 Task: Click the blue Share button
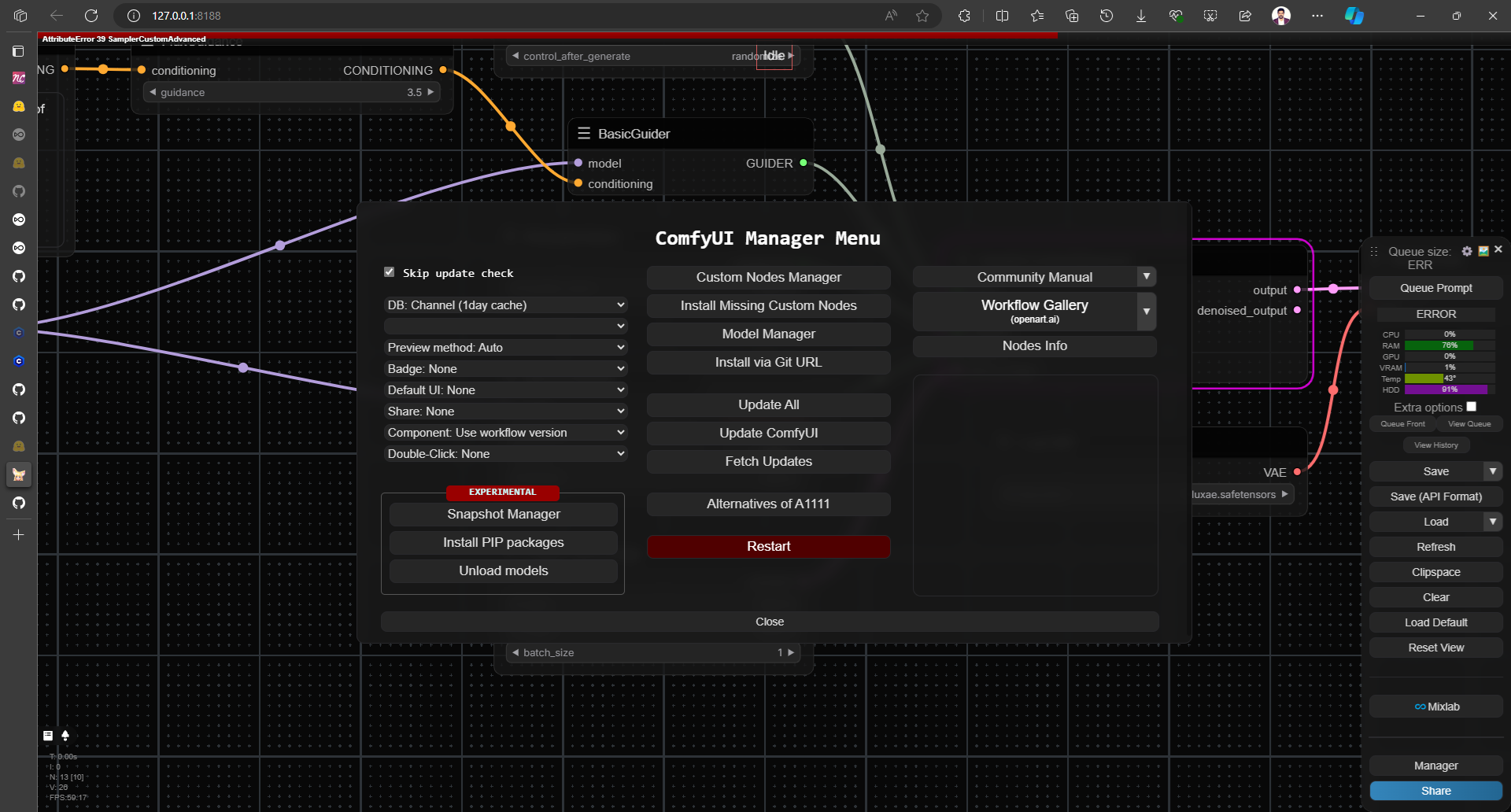pyautogui.click(x=1436, y=791)
